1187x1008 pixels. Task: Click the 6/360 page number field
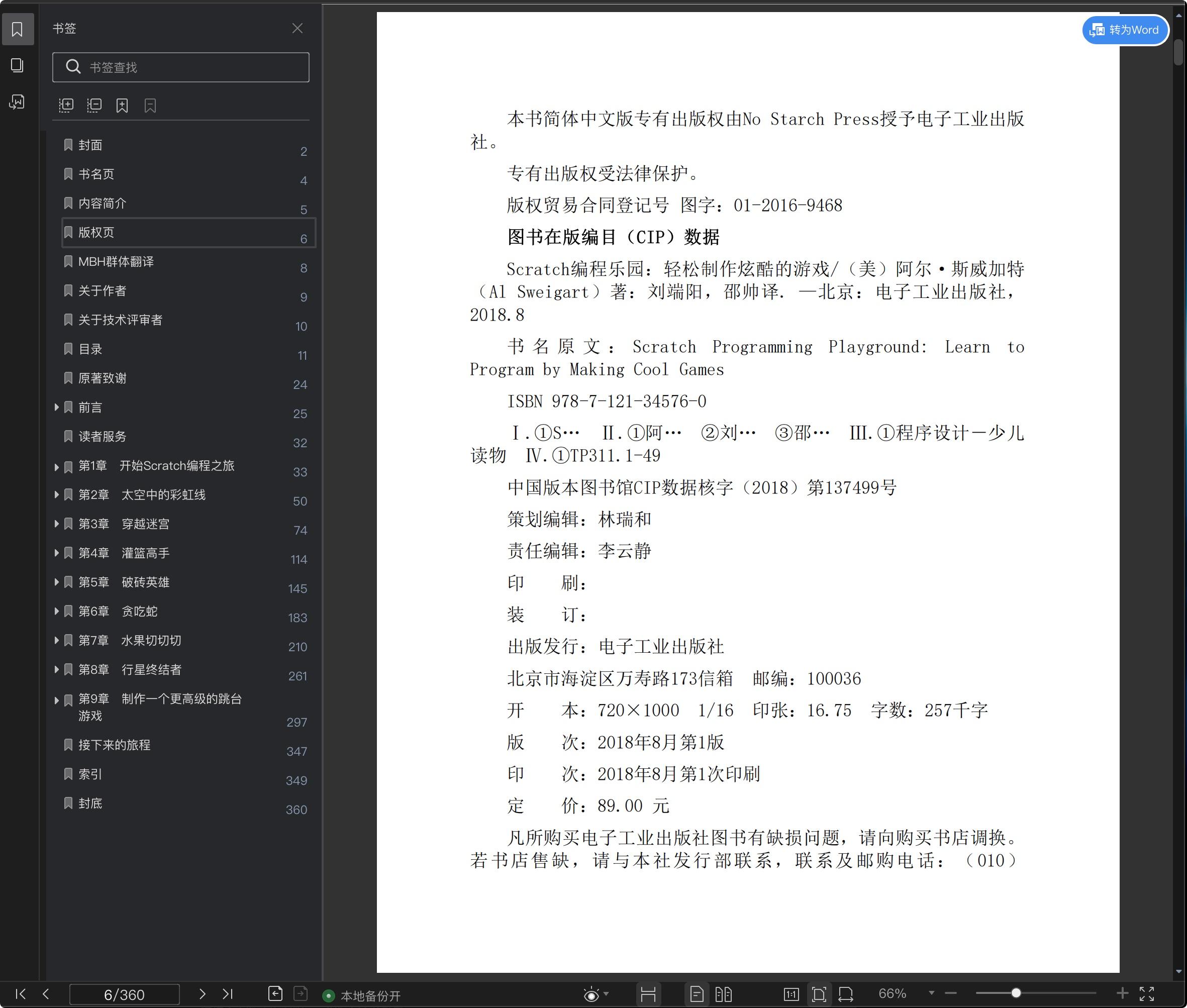coord(124,994)
